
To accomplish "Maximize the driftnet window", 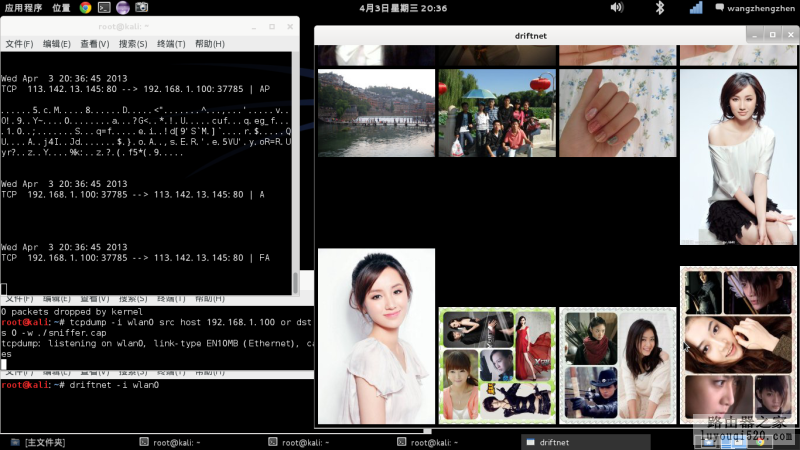I will (772, 35).
